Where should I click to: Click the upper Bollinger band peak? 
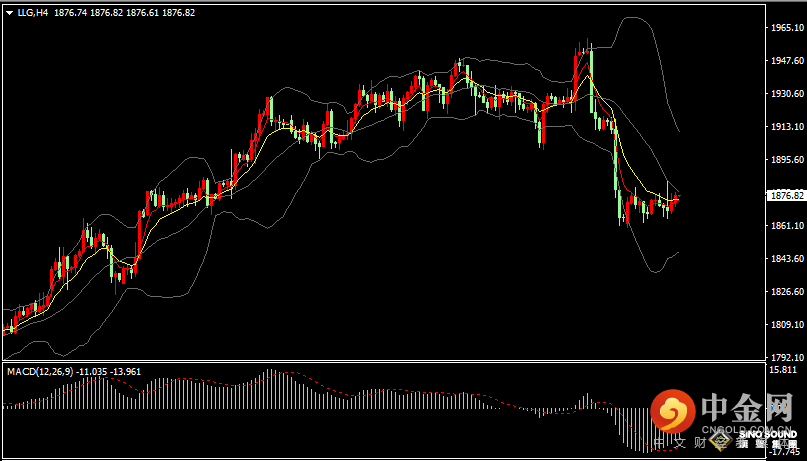(630, 18)
